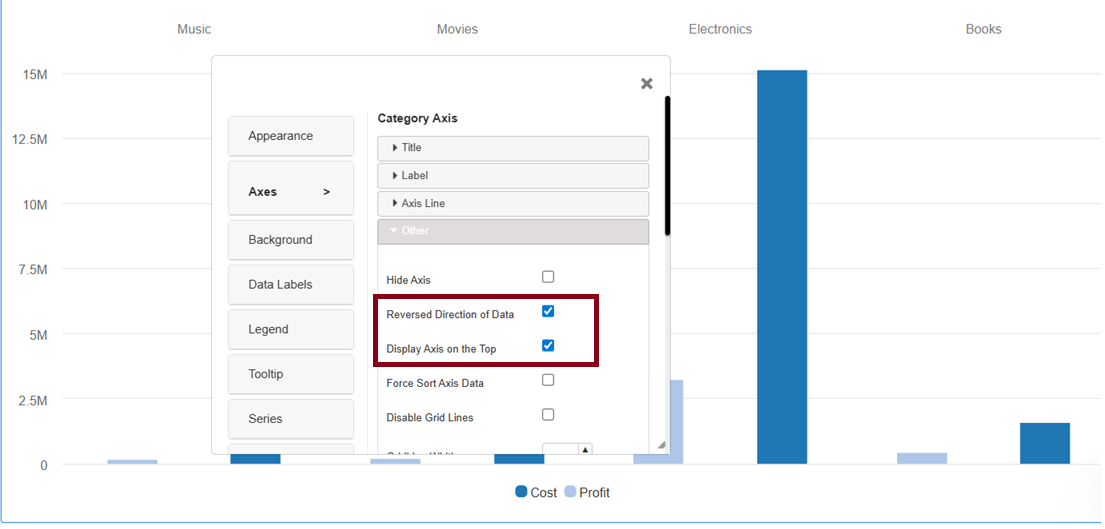Open the Appearance settings tab
This screenshot has height=529, width=1105.
[290, 136]
